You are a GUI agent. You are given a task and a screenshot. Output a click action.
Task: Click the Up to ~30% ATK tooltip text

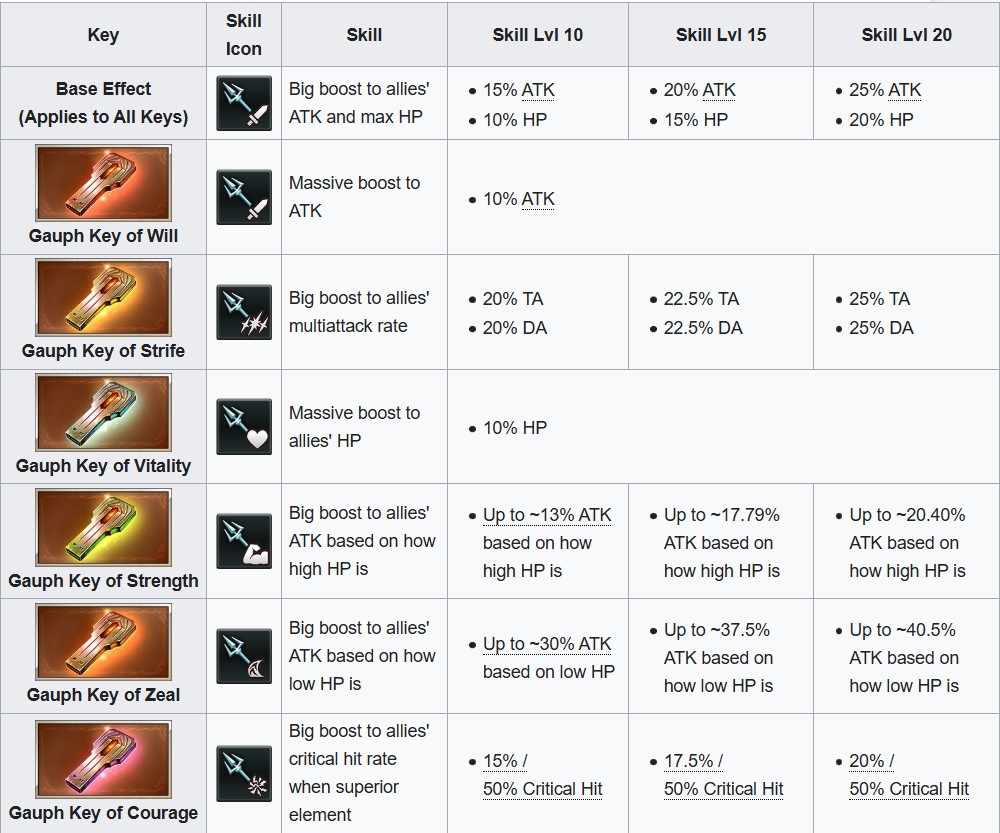click(547, 644)
